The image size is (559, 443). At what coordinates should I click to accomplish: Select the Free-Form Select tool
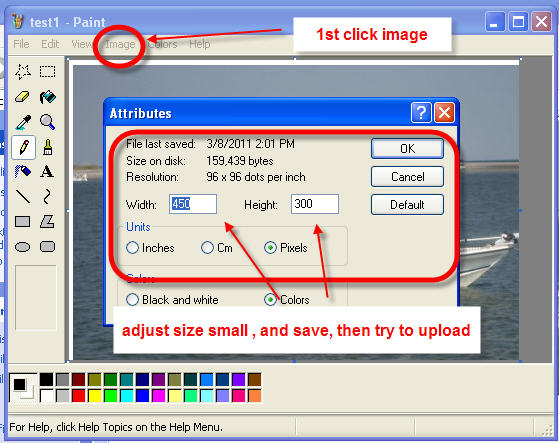(x=23, y=72)
